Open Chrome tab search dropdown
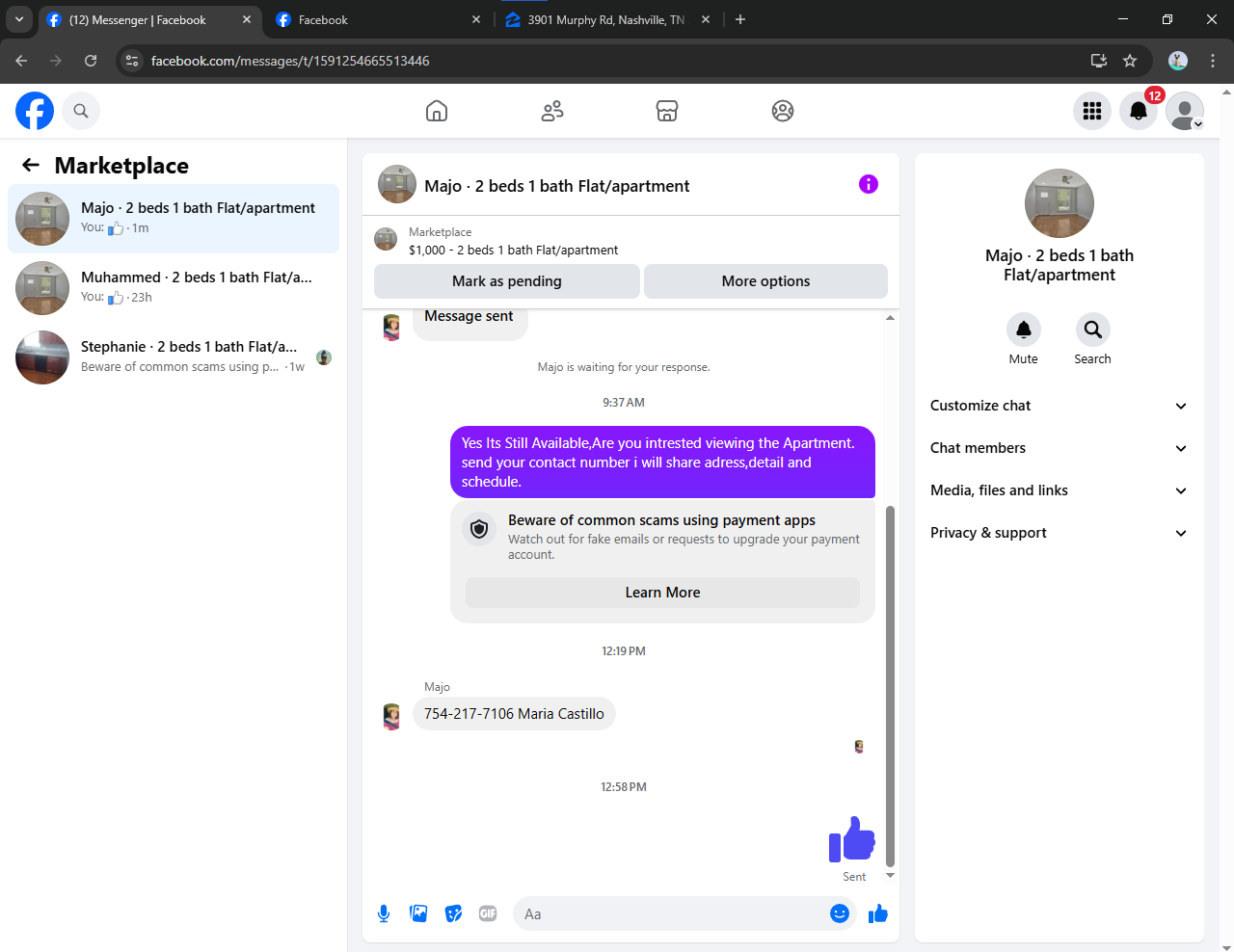This screenshot has width=1234, height=952. click(19, 19)
